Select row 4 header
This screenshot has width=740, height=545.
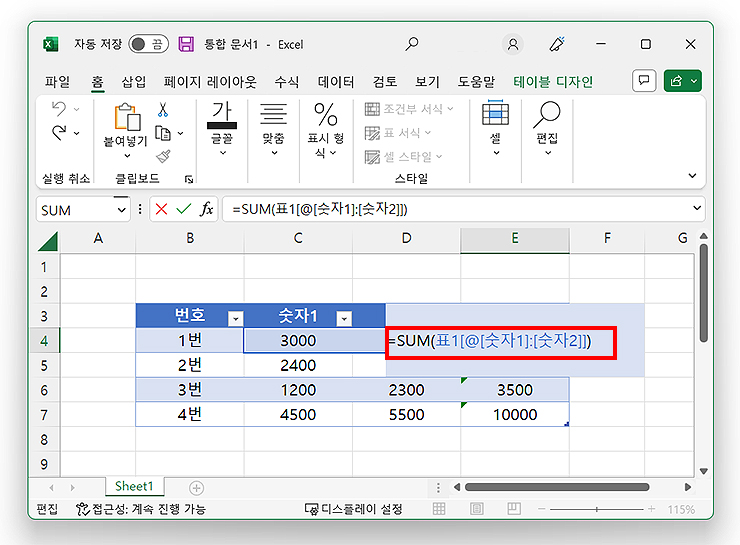pyautogui.click(x=44, y=341)
